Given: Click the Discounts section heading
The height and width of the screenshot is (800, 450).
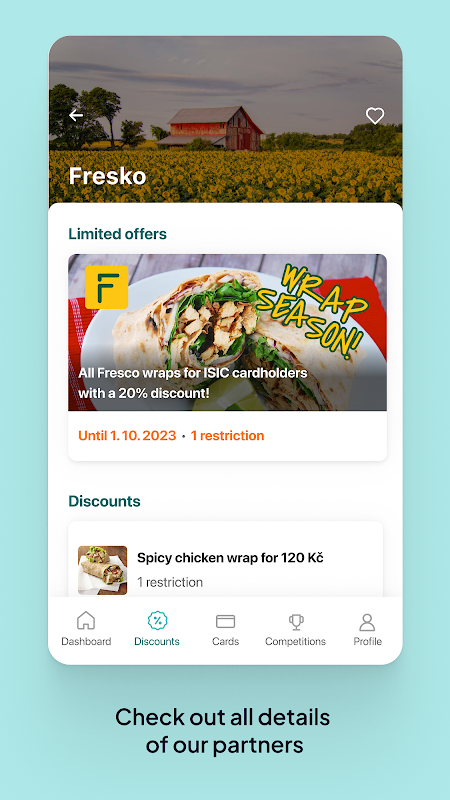Looking at the screenshot, I should 105,501.
